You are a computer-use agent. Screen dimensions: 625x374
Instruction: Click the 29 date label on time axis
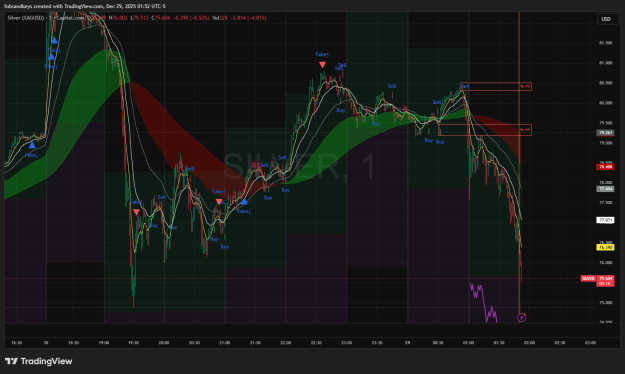[407, 343]
